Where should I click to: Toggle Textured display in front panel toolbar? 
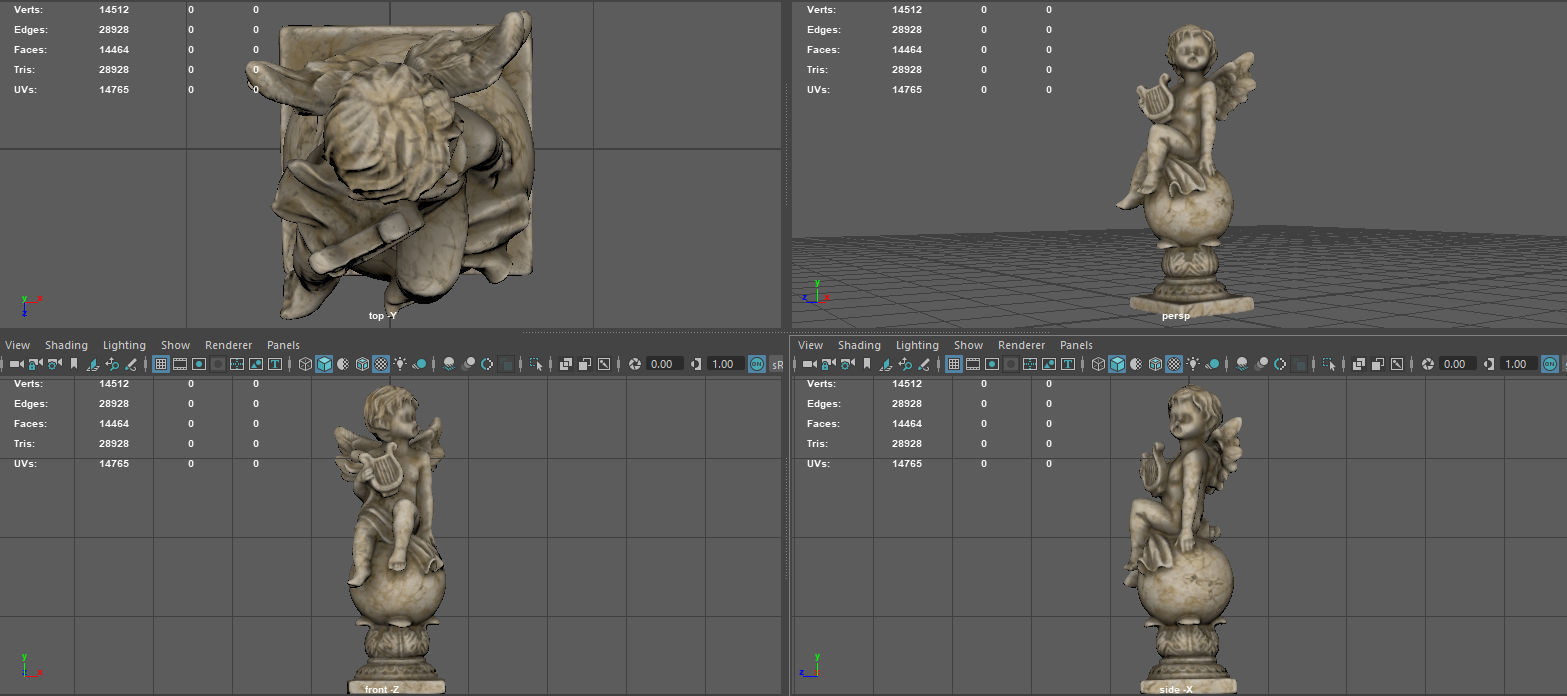(x=381, y=364)
